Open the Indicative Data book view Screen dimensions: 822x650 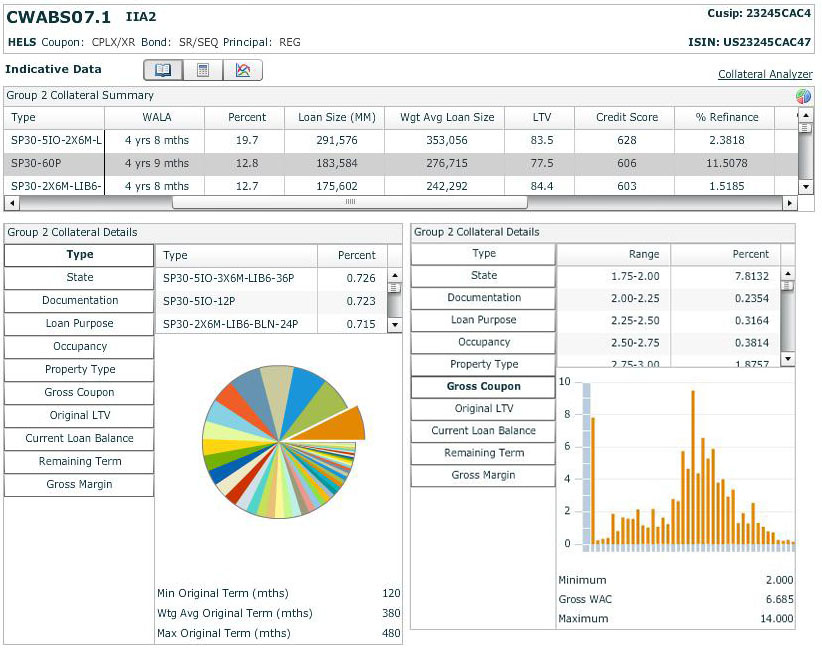[162, 70]
